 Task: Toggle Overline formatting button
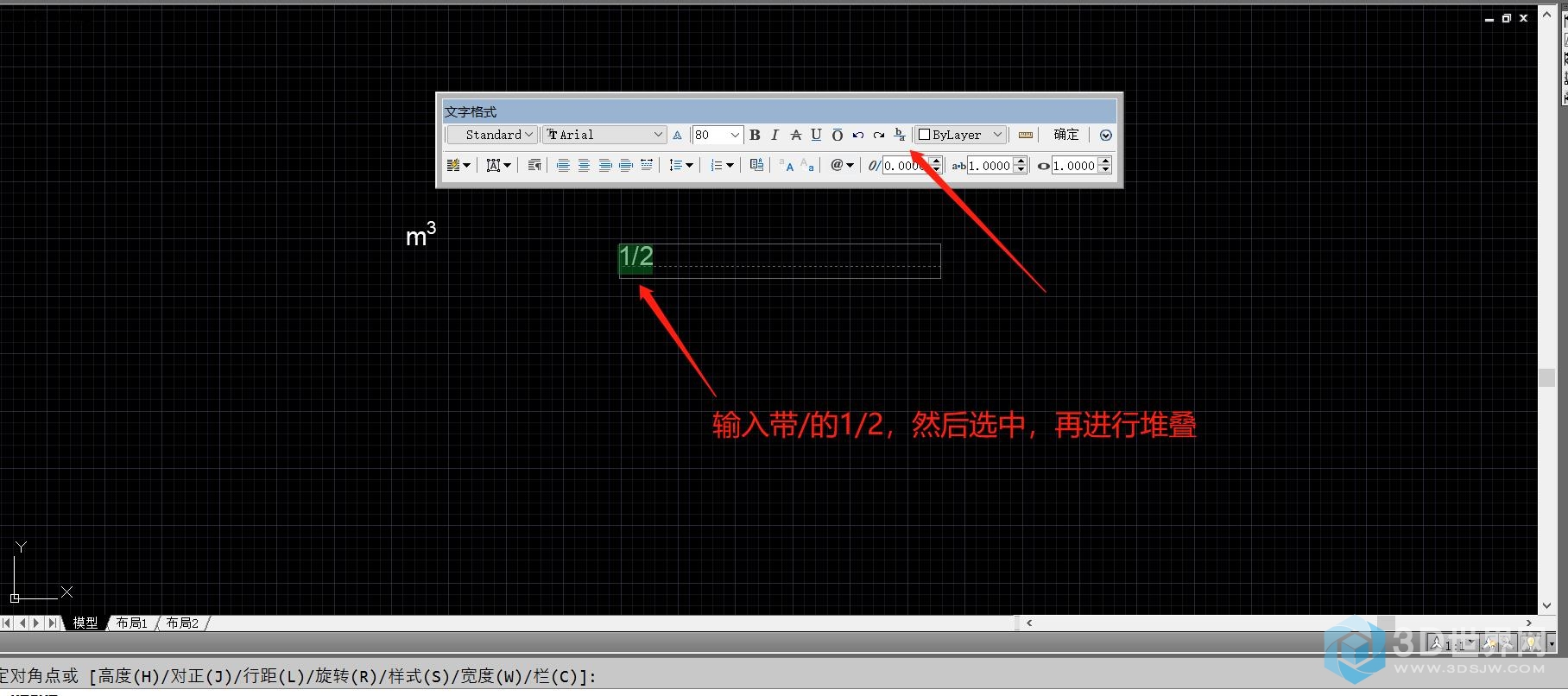point(837,135)
